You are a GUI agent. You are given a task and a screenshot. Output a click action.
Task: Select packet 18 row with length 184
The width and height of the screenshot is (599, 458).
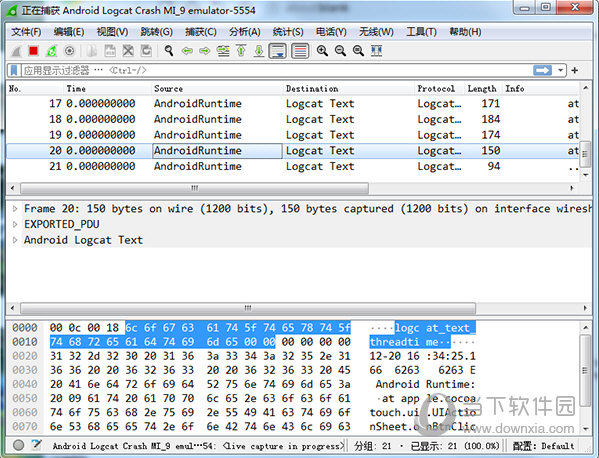[293, 119]
